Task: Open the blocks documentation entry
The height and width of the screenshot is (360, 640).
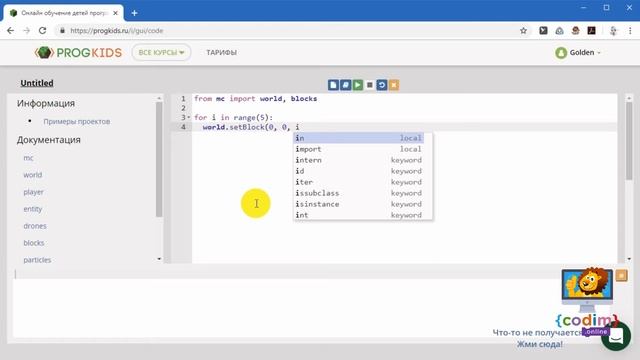Action: (x=33, y=243)
